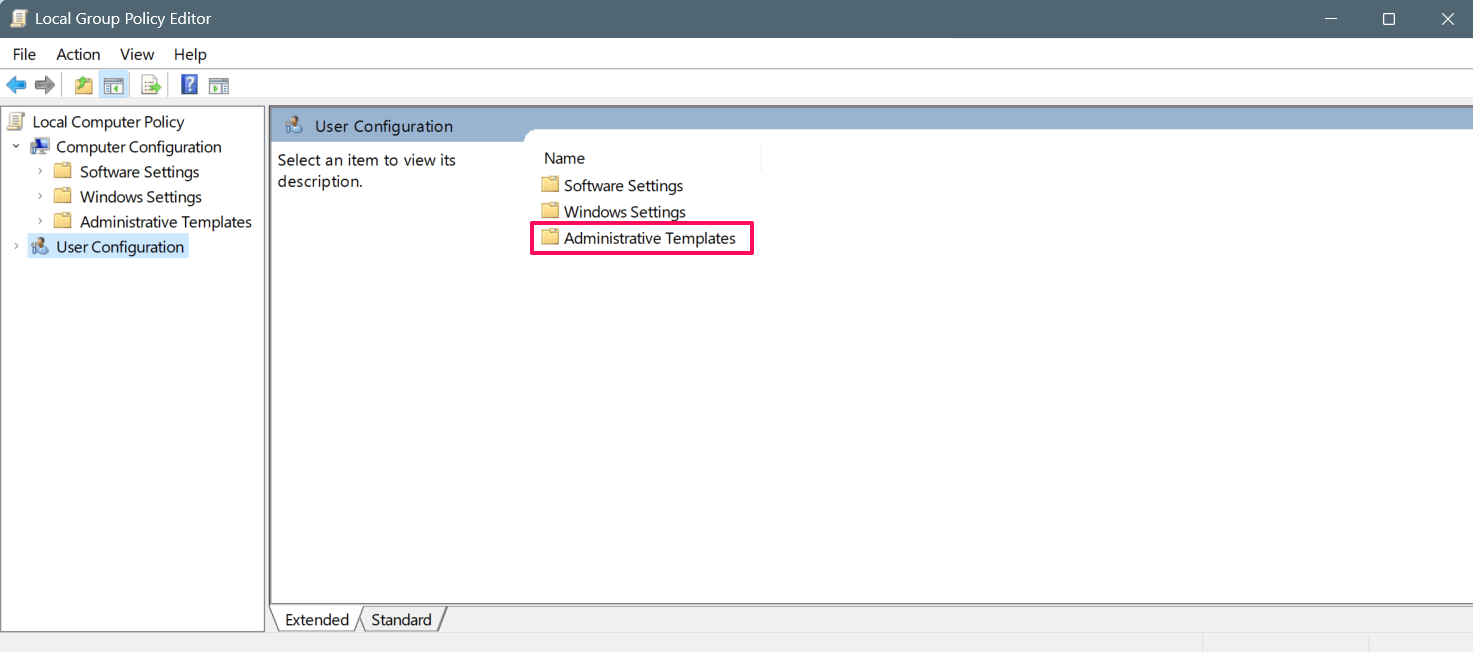Expand the User Configuration node

16,247
